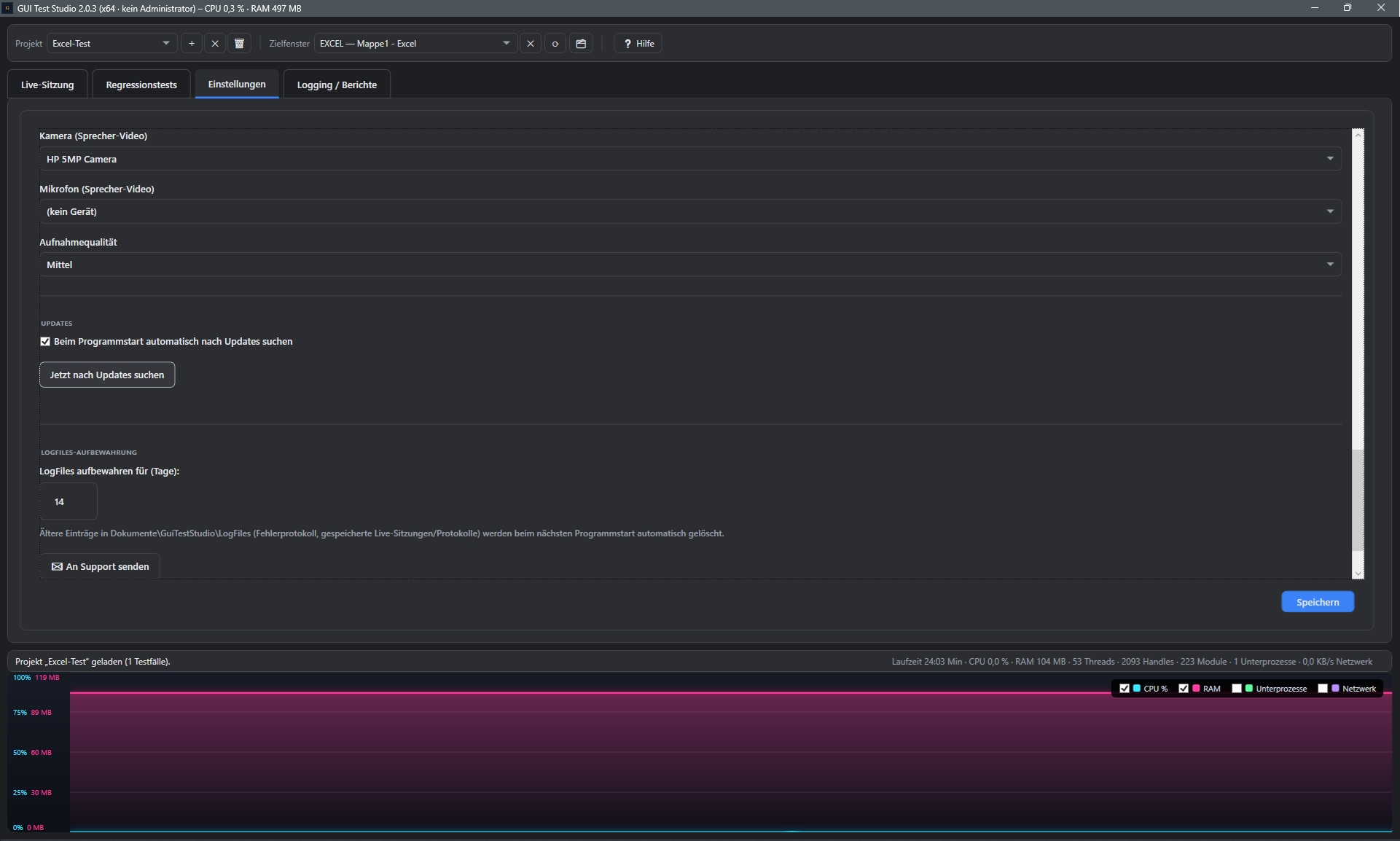This screenshot has width=1400, height=841.
Task: Click the LogFiles retention days field showing 14
Action: [x=69, y=501]
